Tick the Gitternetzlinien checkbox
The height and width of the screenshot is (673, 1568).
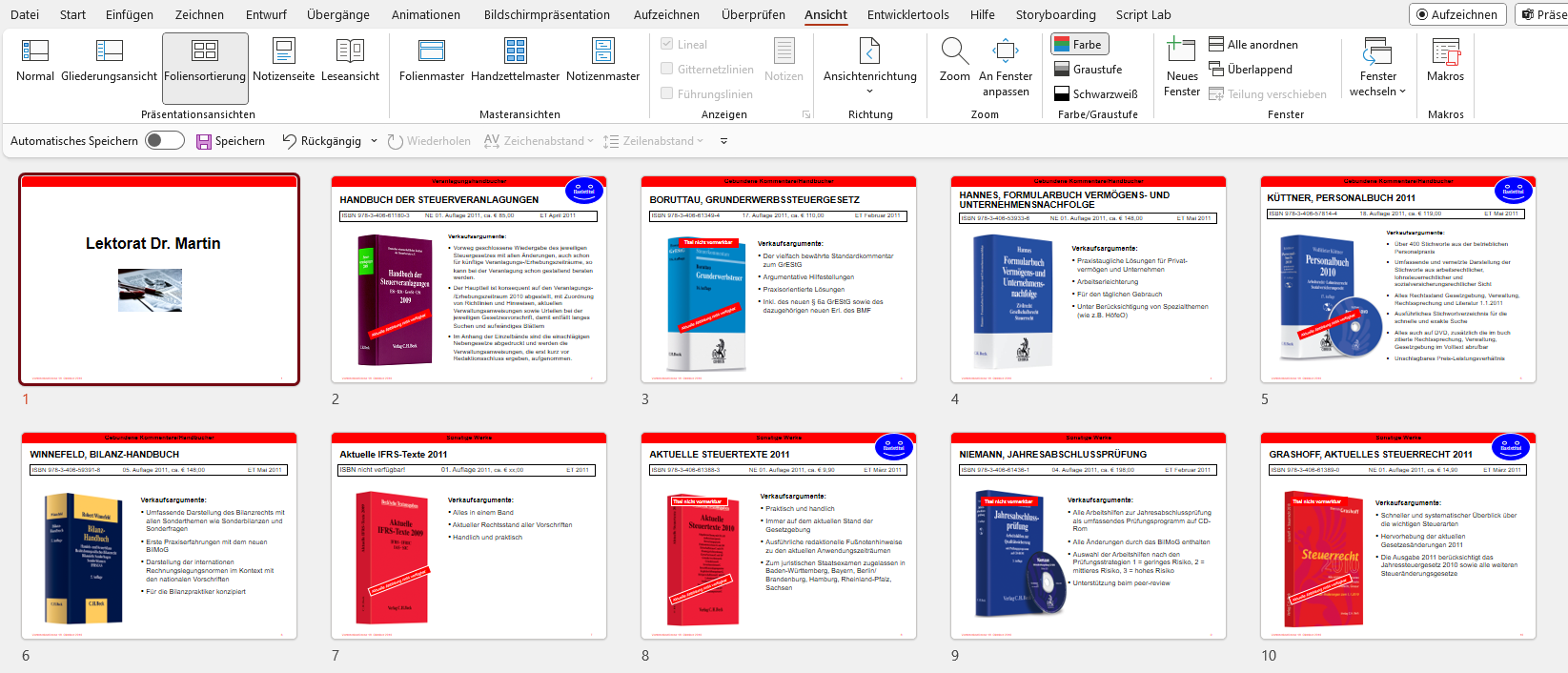pyautogui.click(x=667, y=69)
